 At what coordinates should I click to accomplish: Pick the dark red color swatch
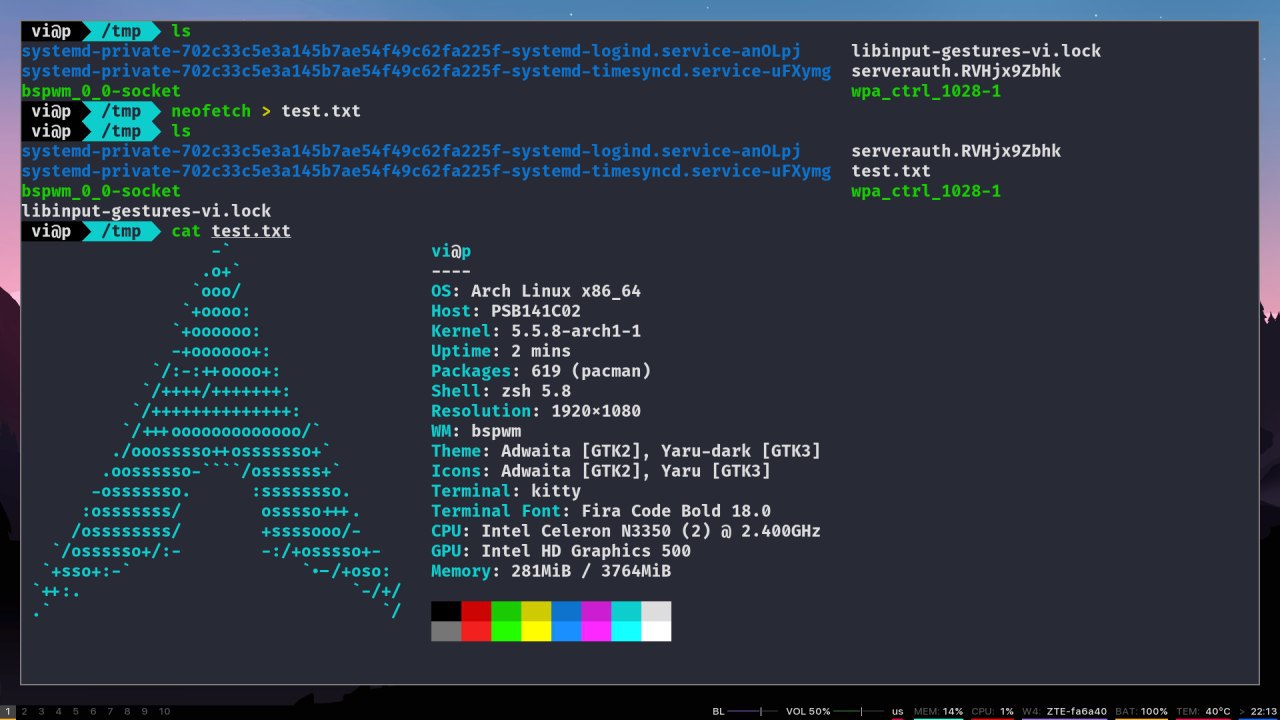(x=476, y=611)
